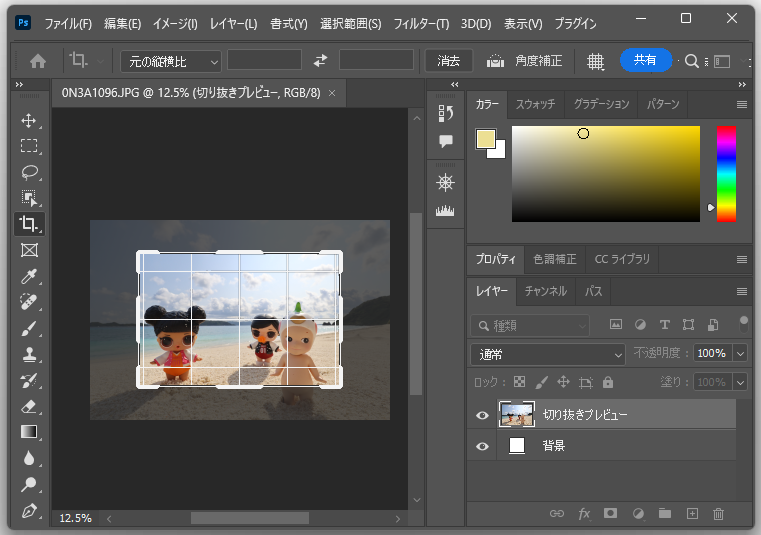Create a new adjustment layer
The height and width of the screenshot is (535, 761).
point(638,514)
